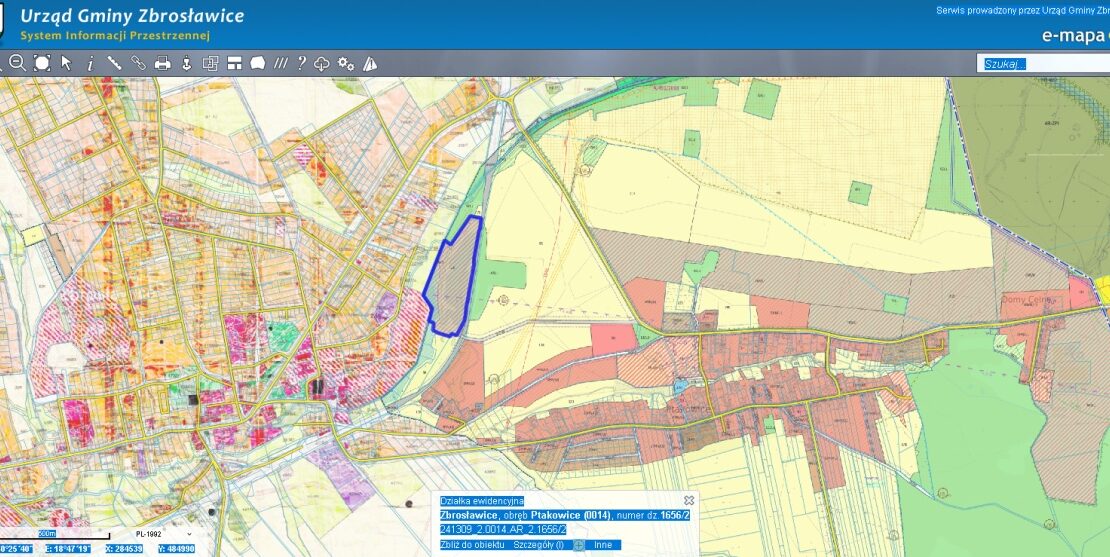Open 'Szczegóły (I)' parcel details link
Image resolution: width=1110 pixels, height=557 pixels.
pos(539,545)
